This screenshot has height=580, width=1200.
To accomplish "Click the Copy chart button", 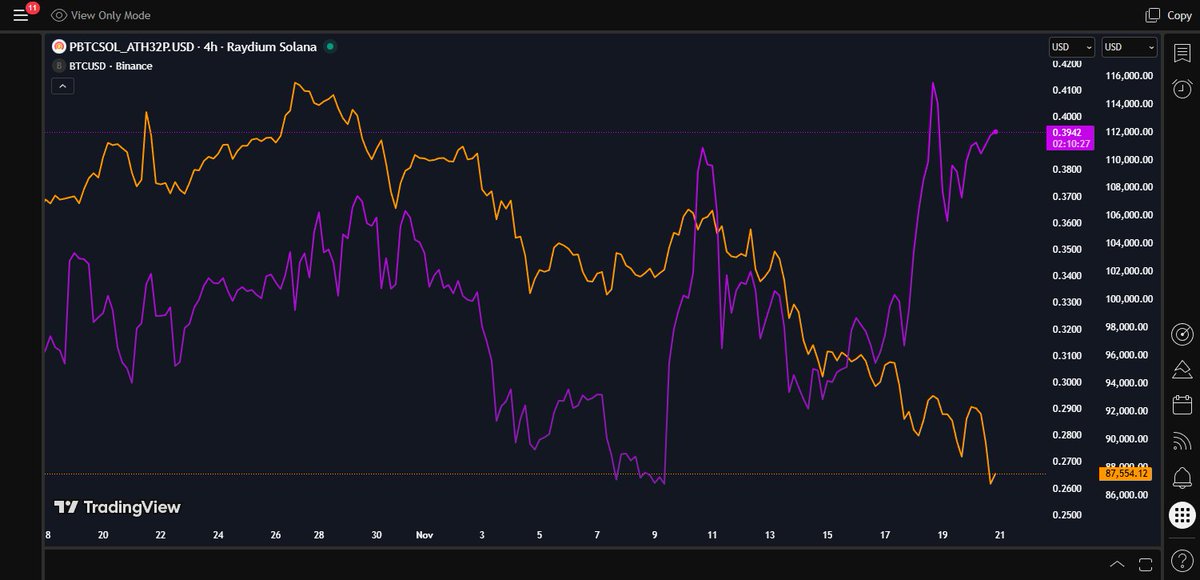I will 1168,15.
